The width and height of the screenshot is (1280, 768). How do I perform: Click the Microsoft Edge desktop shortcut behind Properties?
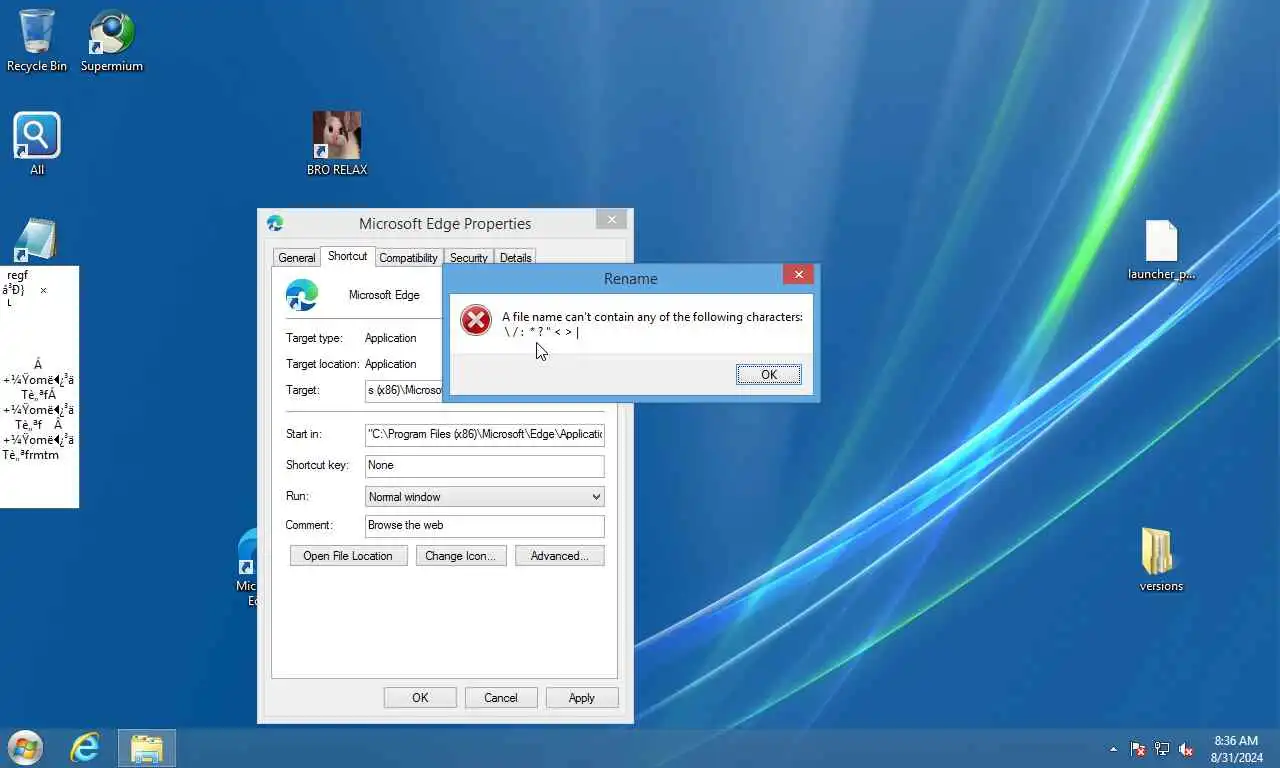[247, 567]
